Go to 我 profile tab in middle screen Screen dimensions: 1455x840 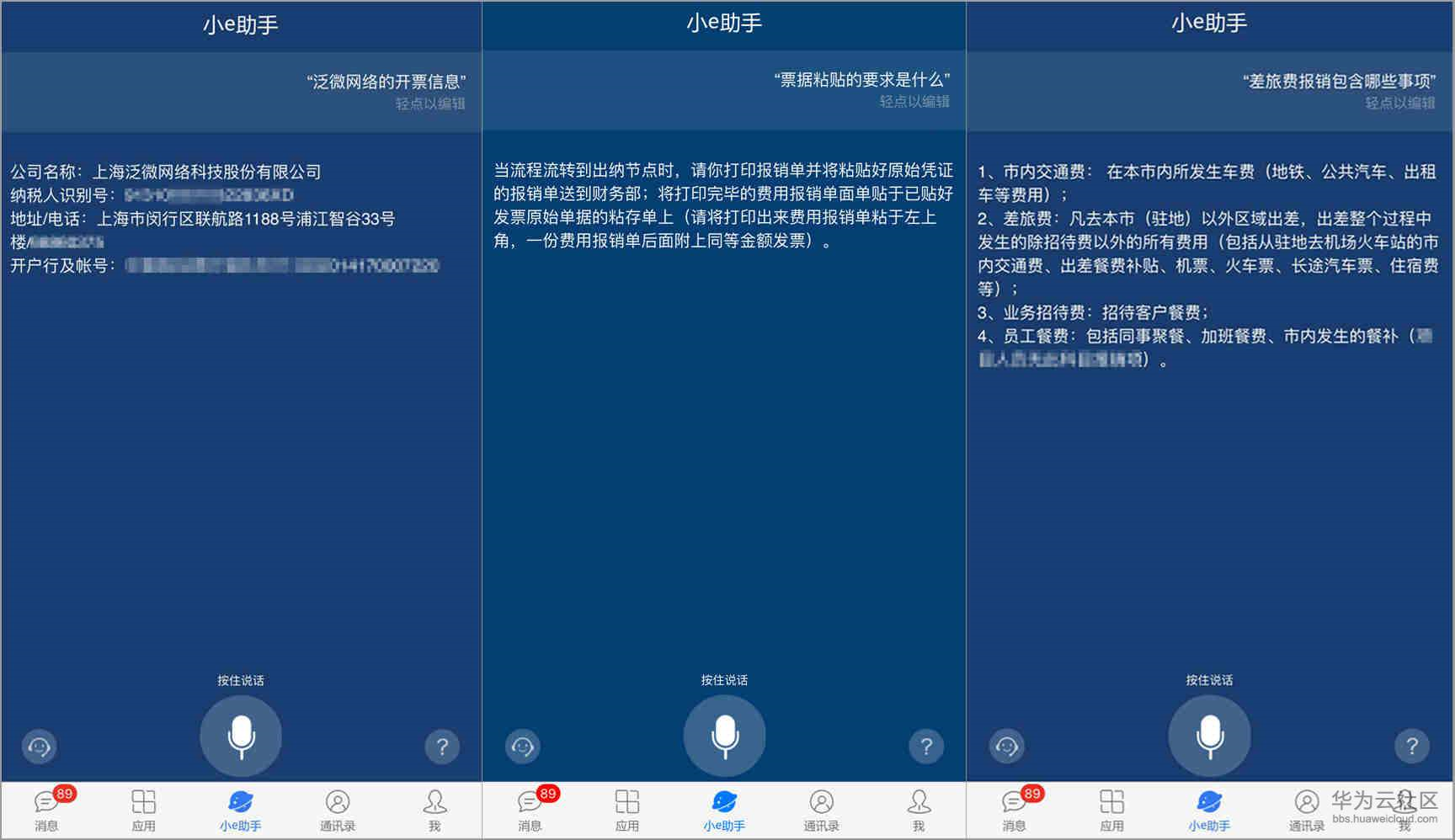919,810
